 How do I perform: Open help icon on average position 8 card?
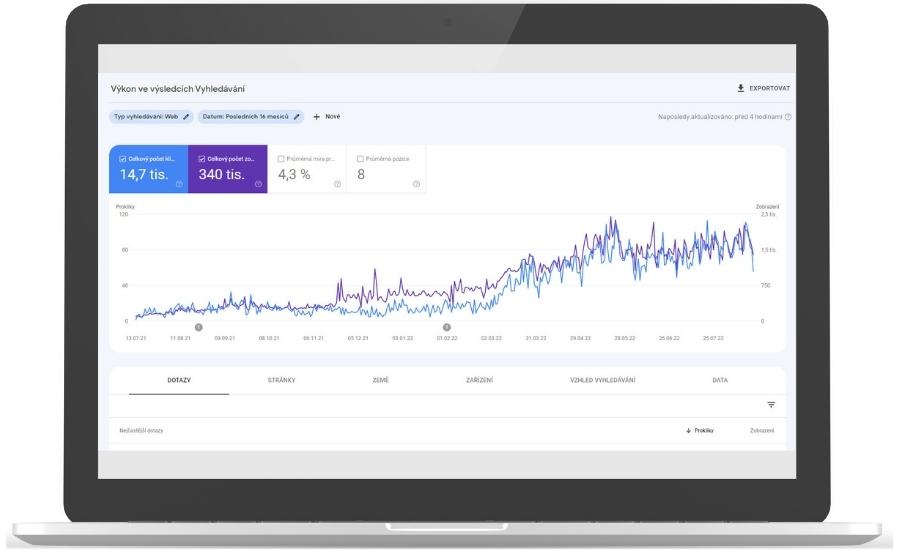coord(417,184)
